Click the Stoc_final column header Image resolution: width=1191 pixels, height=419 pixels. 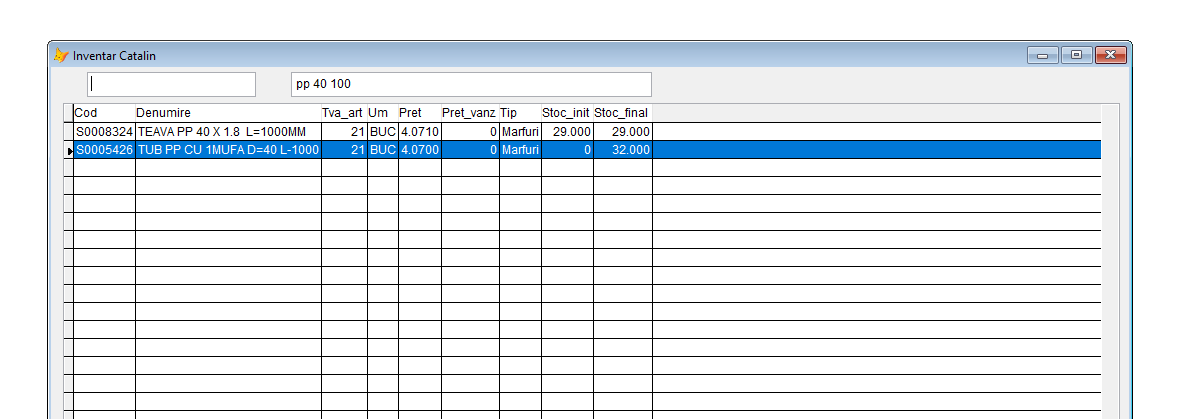[x=623, y=113]
